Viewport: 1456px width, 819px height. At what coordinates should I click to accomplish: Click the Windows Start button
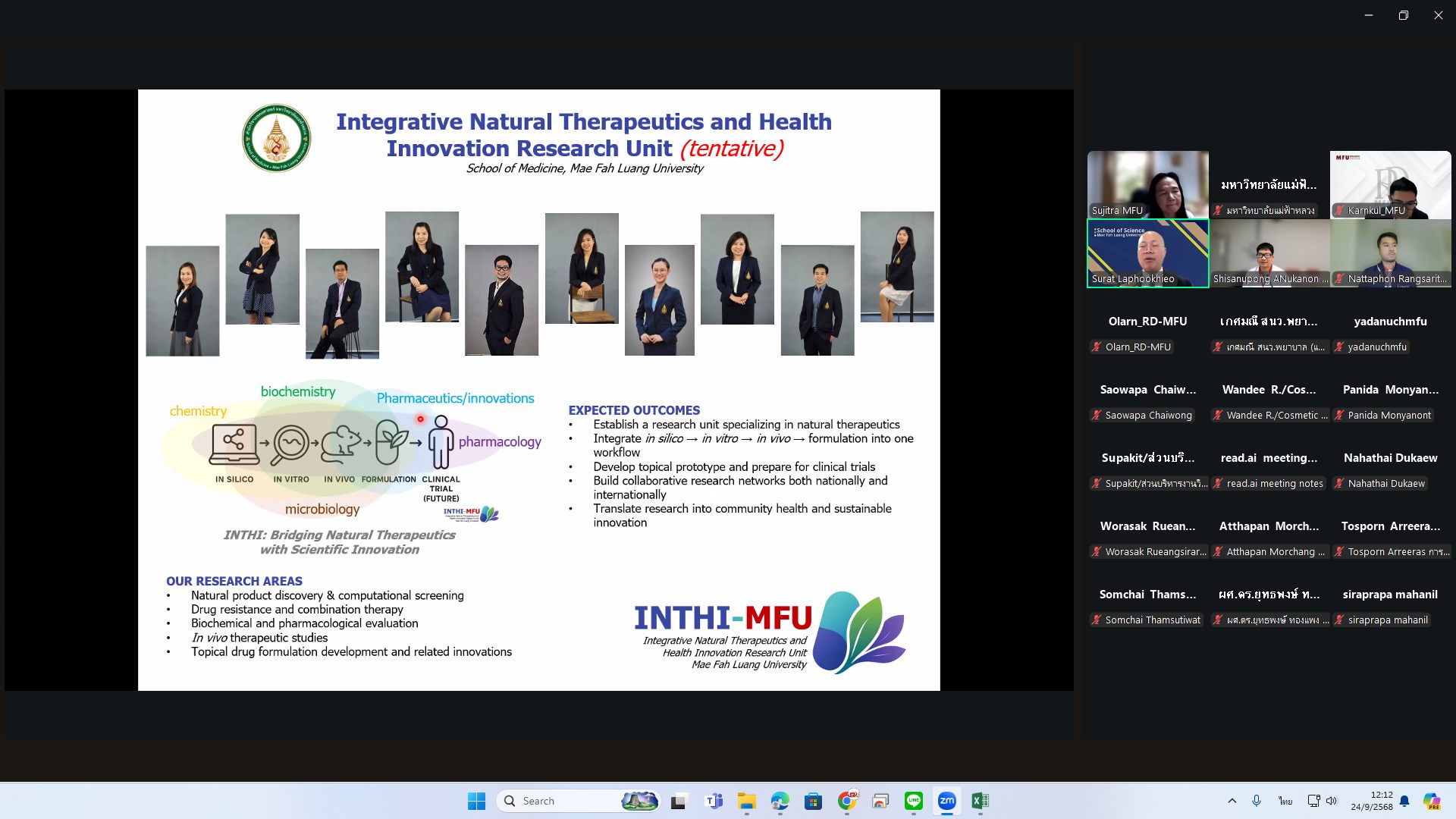(x=476, y=801)
